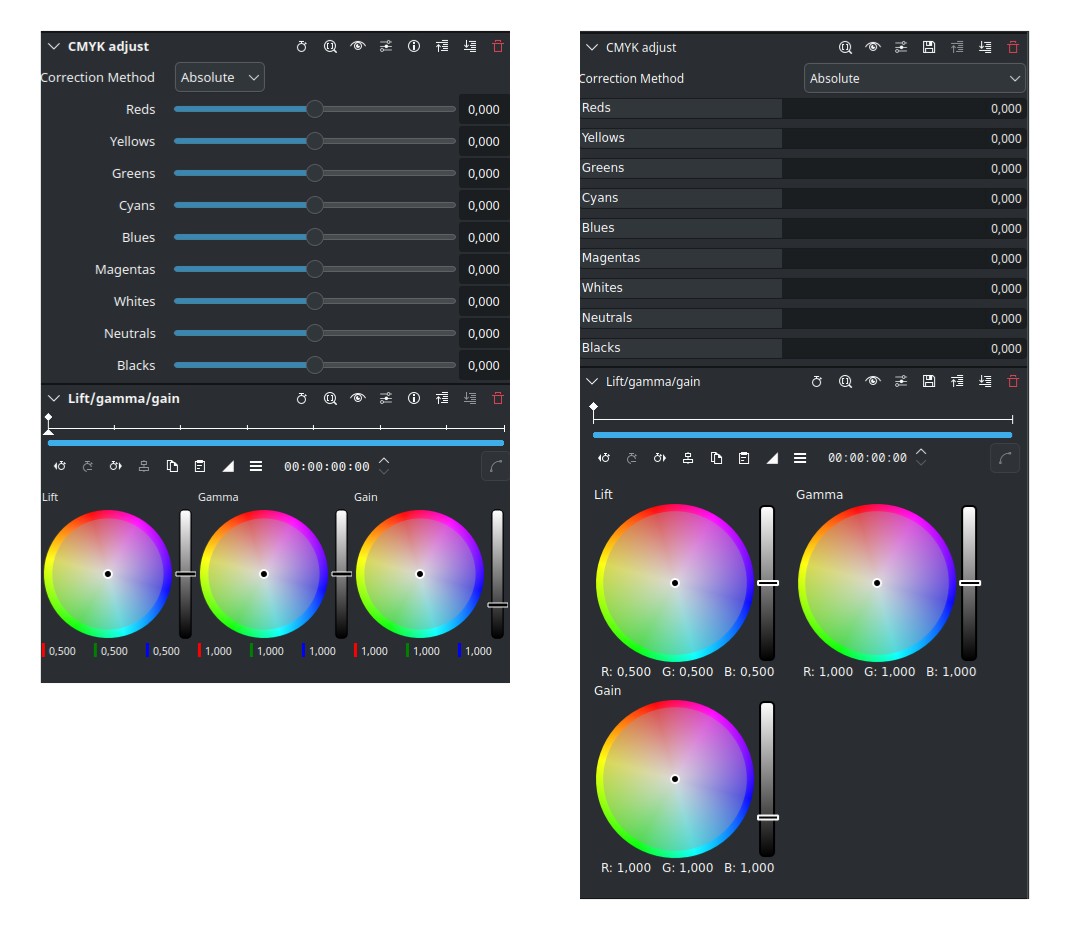The image size is (1070, 930).
Task: Click copy keyframe icon in right keyframe toolbar
Action: 716,458
